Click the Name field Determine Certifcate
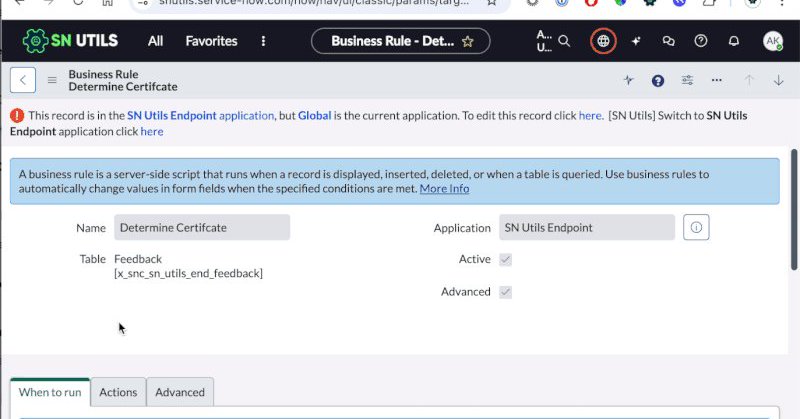 point(202,228)
